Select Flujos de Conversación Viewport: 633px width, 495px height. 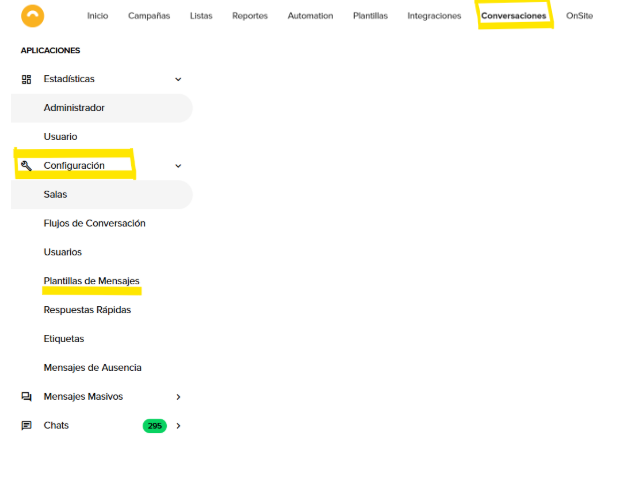[94, 223]
